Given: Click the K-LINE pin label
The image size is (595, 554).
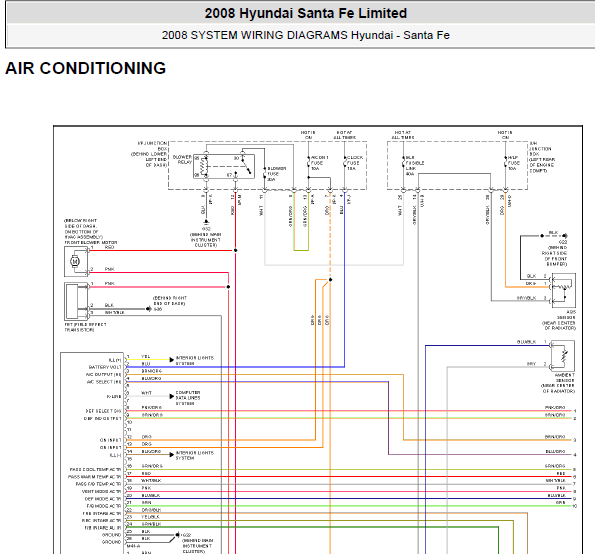Looking at the screenshot, I should 114,397.
